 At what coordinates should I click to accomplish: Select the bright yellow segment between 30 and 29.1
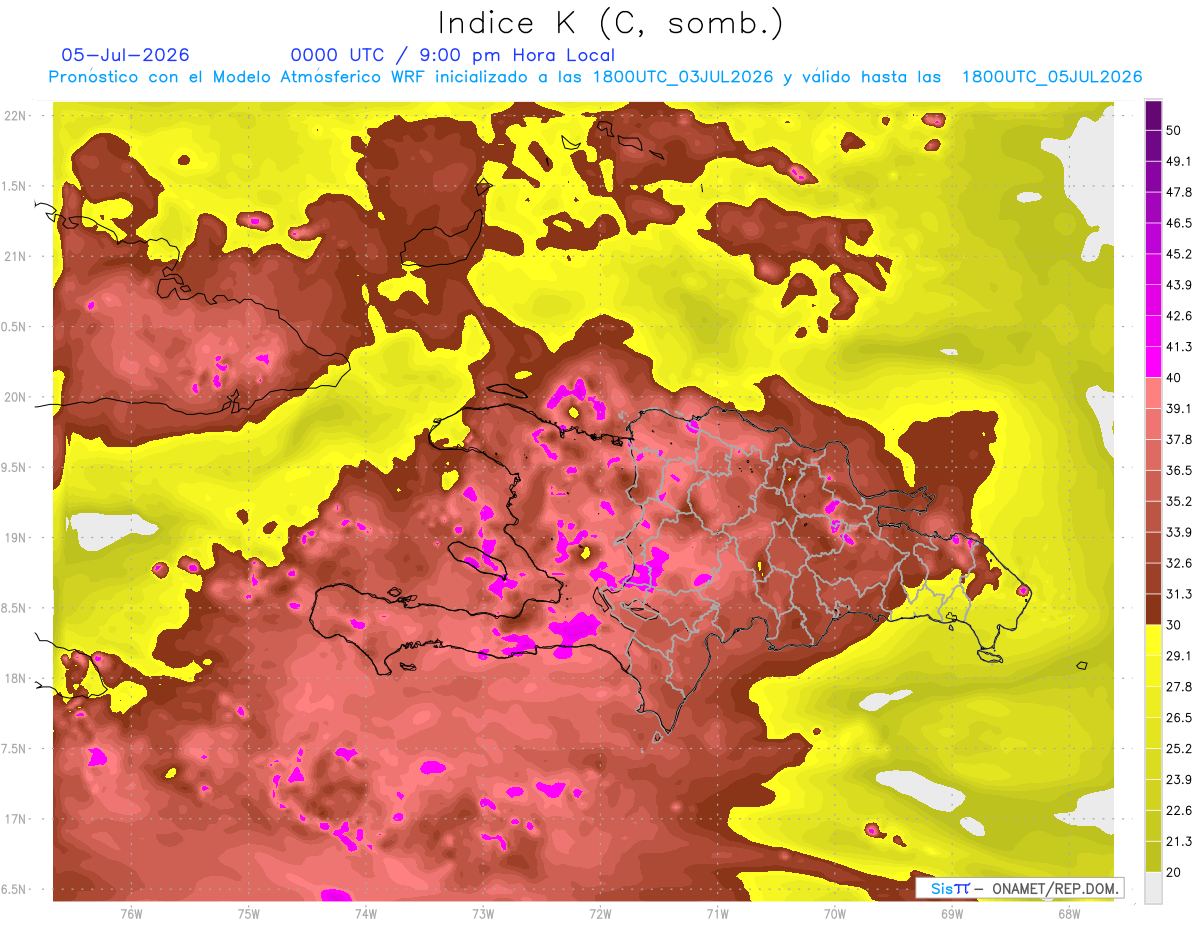click(x=1153, y=641)
